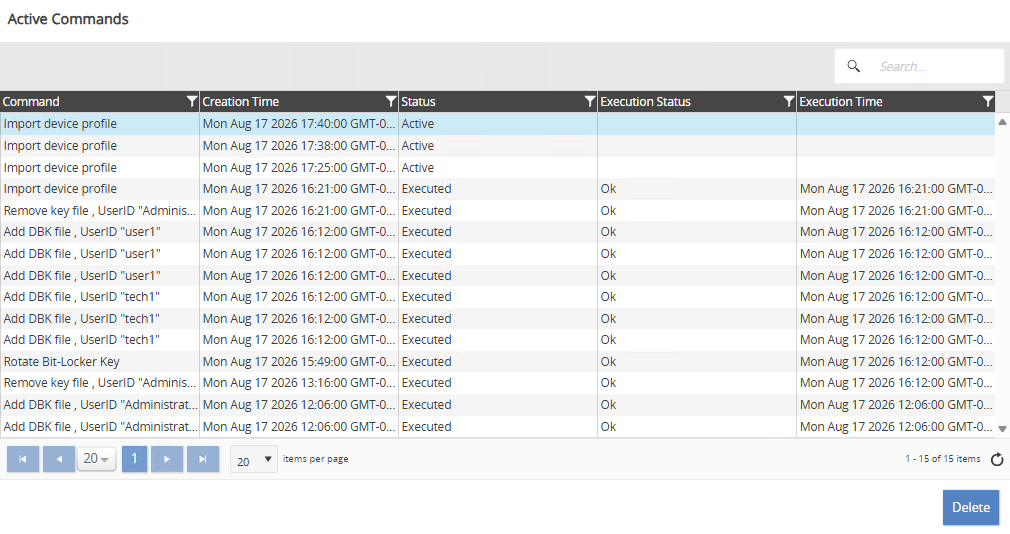Go to the last page arrow

tap(203, 459)
